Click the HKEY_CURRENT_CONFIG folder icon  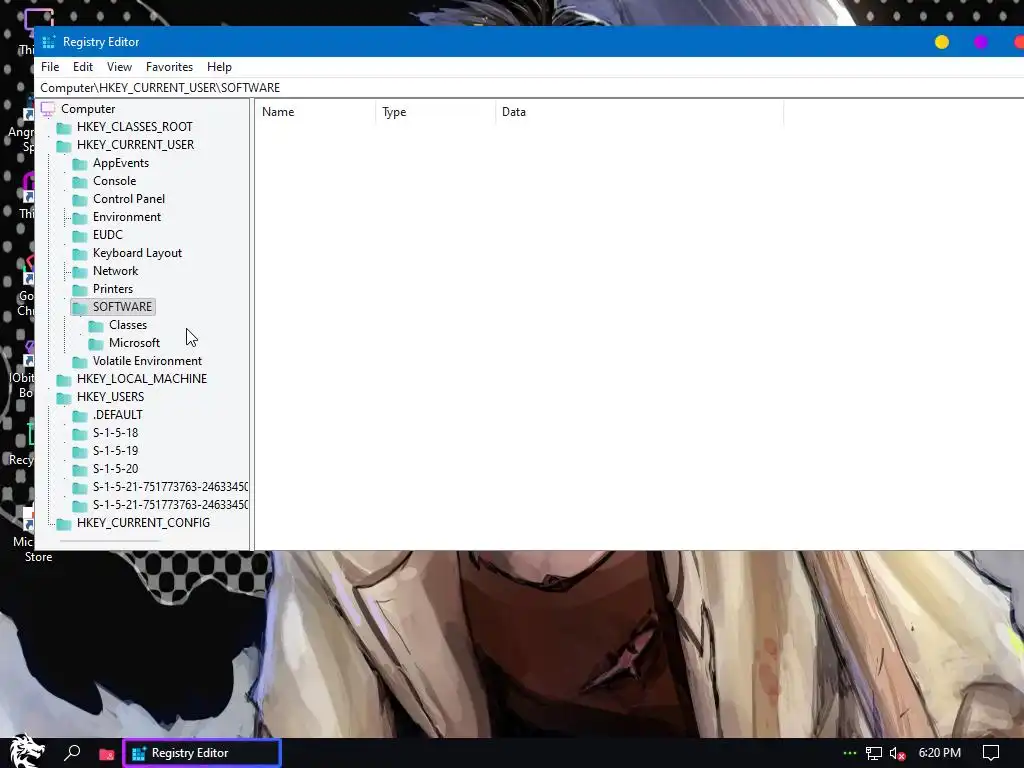[63, 524]
